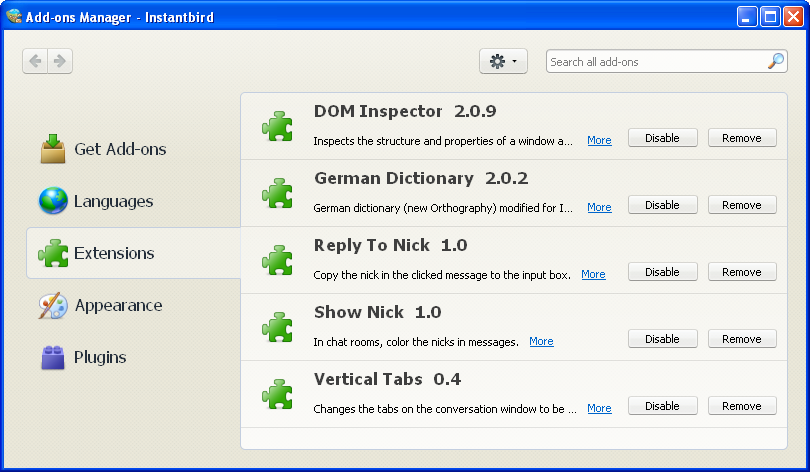Remove the Show Nick extension
This screenshot has width=810, height=472.
742,339
